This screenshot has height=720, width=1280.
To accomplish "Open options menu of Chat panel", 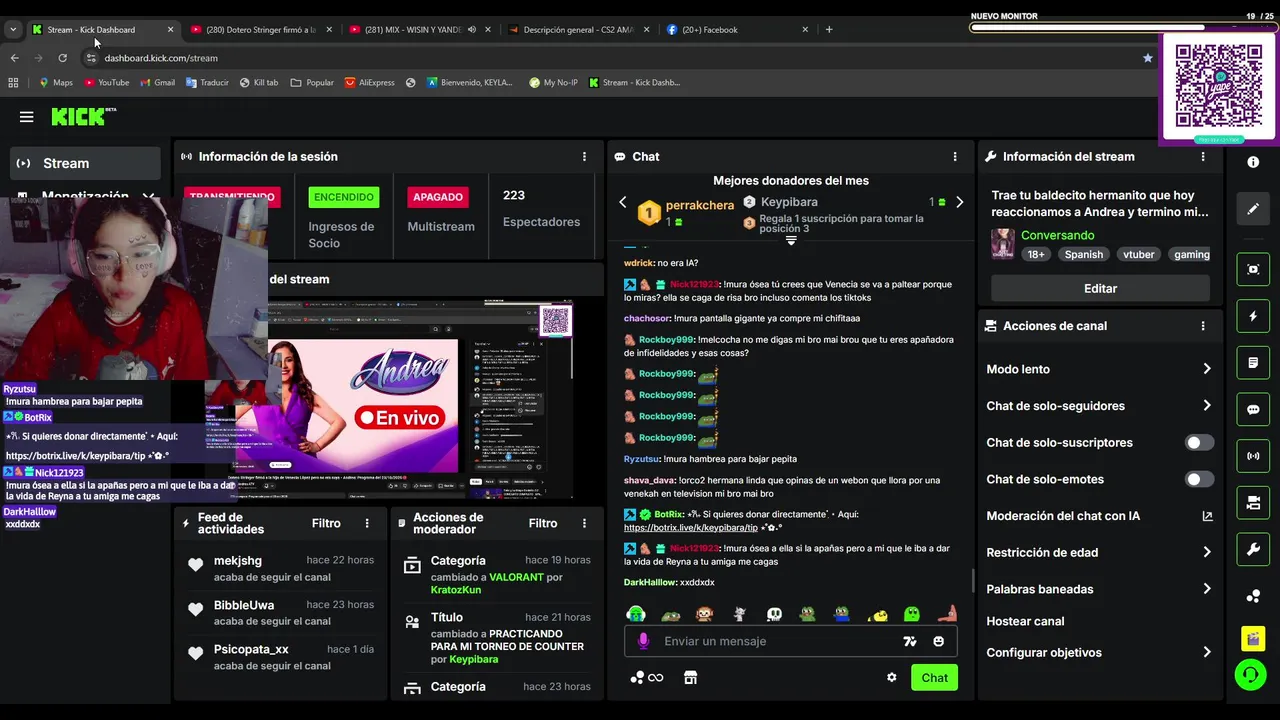I will coord(955,157).
